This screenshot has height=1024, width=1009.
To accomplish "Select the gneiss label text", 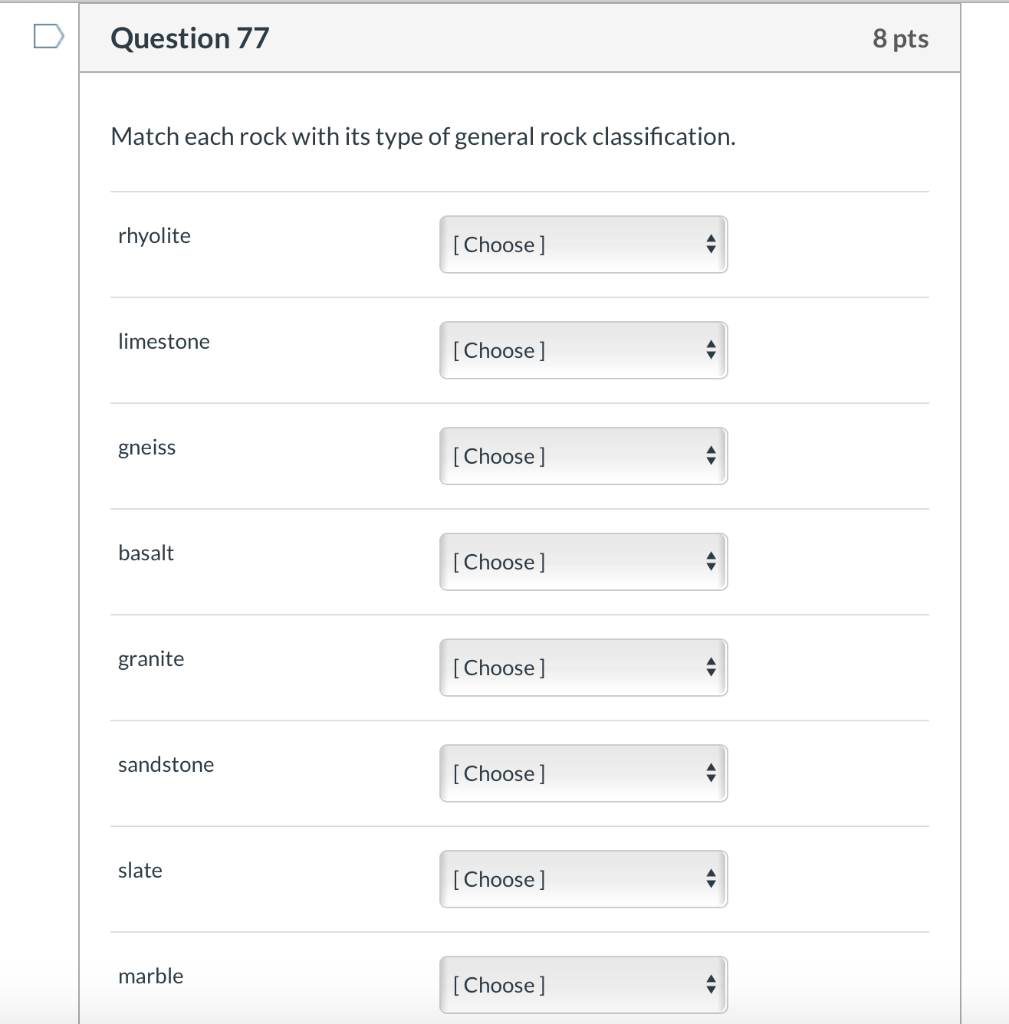I will (147, 448).
